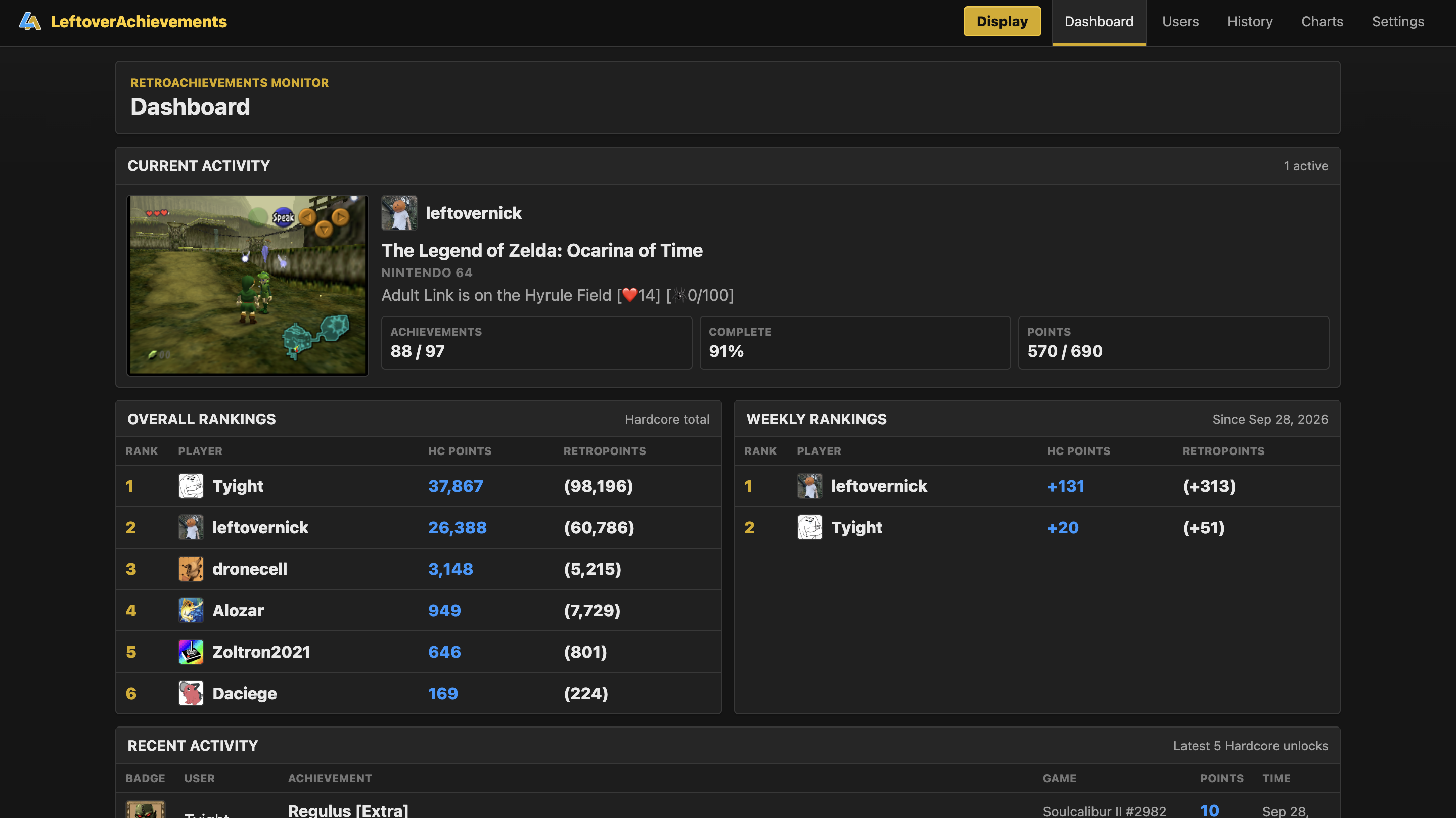Viewport: 1456px width, 818px height.
Task: Click the Achievements 88 / 97 stat box
Action: point(536,343)
